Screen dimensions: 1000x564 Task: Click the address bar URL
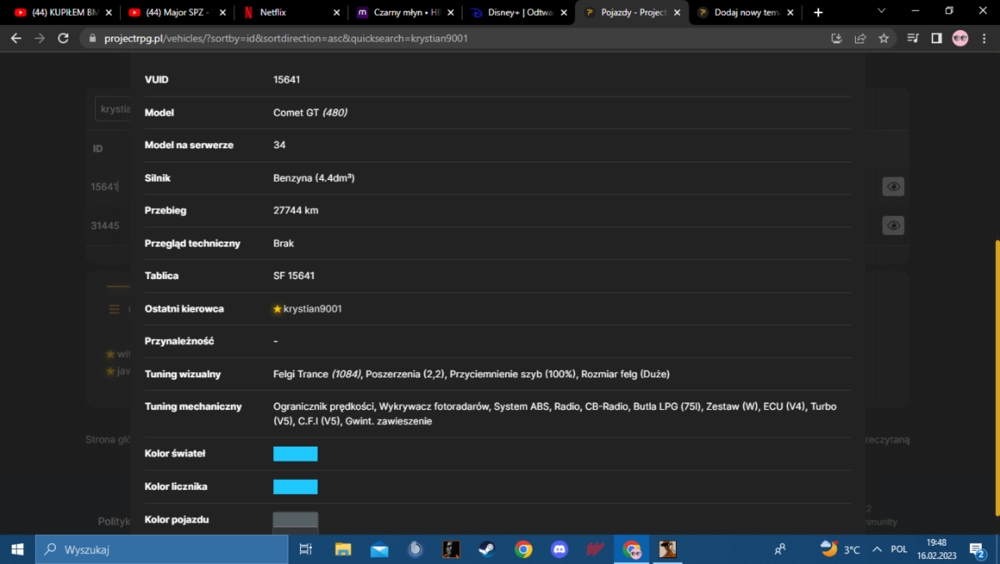[x=286, y=38]
